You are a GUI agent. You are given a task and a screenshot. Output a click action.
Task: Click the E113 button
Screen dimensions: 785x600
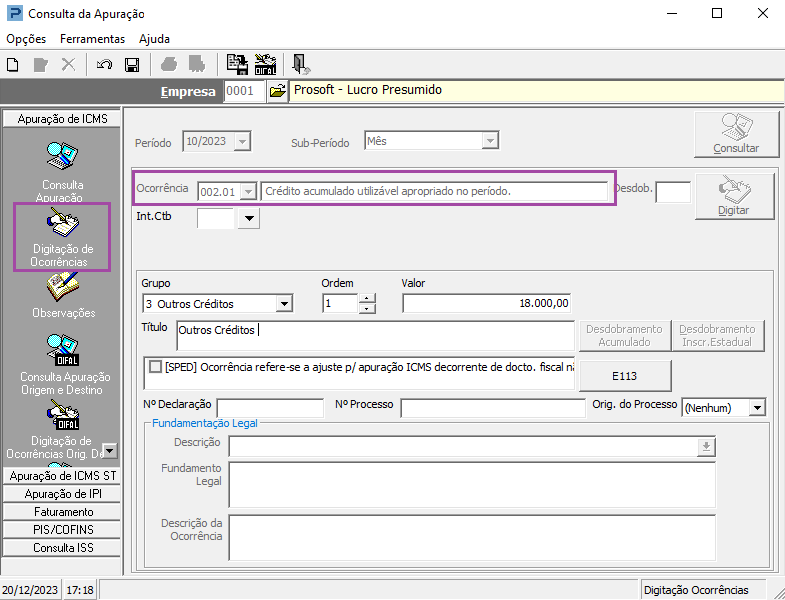coord(625,376)
